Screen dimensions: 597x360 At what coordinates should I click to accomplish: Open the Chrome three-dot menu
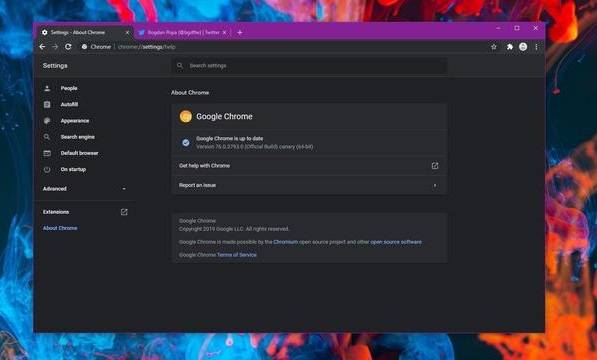(536, 47)
